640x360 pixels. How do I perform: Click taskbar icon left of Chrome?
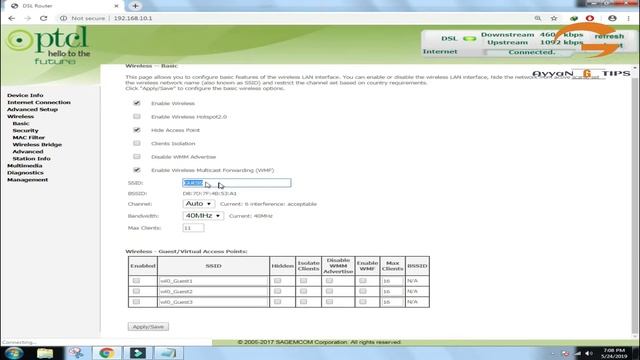(76, 353)
